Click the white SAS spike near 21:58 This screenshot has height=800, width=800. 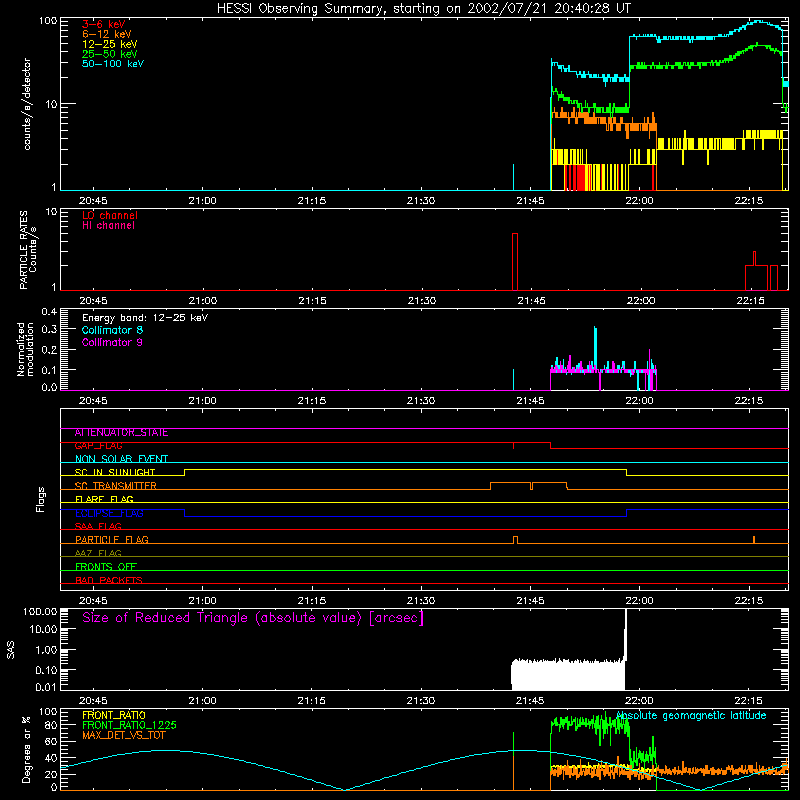point(626,635)
